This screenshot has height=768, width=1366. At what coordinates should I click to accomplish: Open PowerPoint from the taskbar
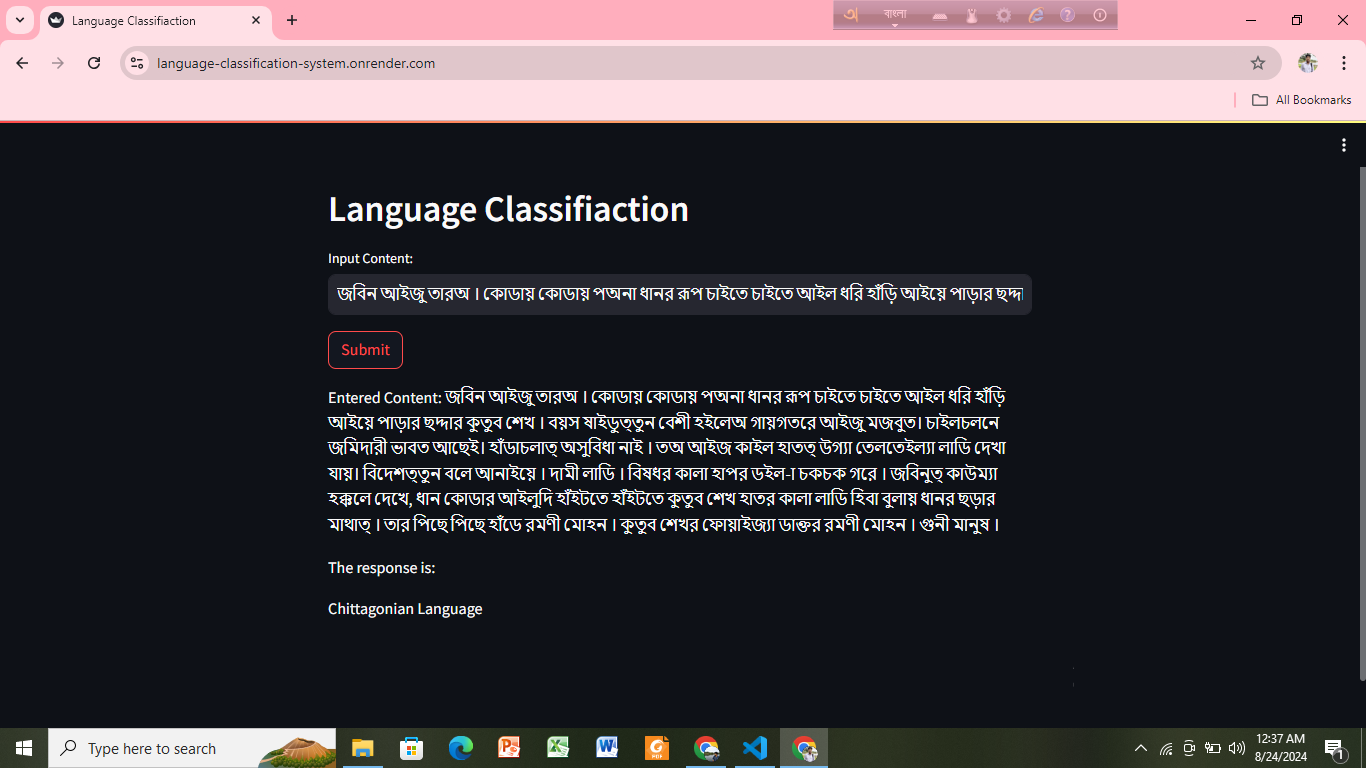pyautogui.click(x=509, y=748)
